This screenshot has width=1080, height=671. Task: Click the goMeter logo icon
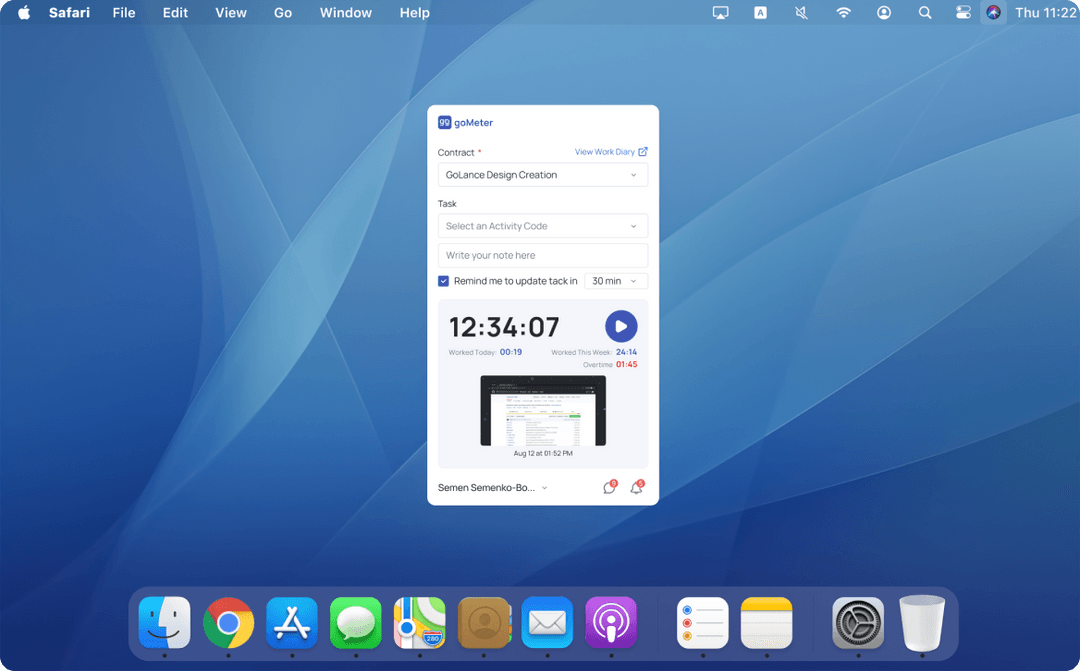click(444, 122)
